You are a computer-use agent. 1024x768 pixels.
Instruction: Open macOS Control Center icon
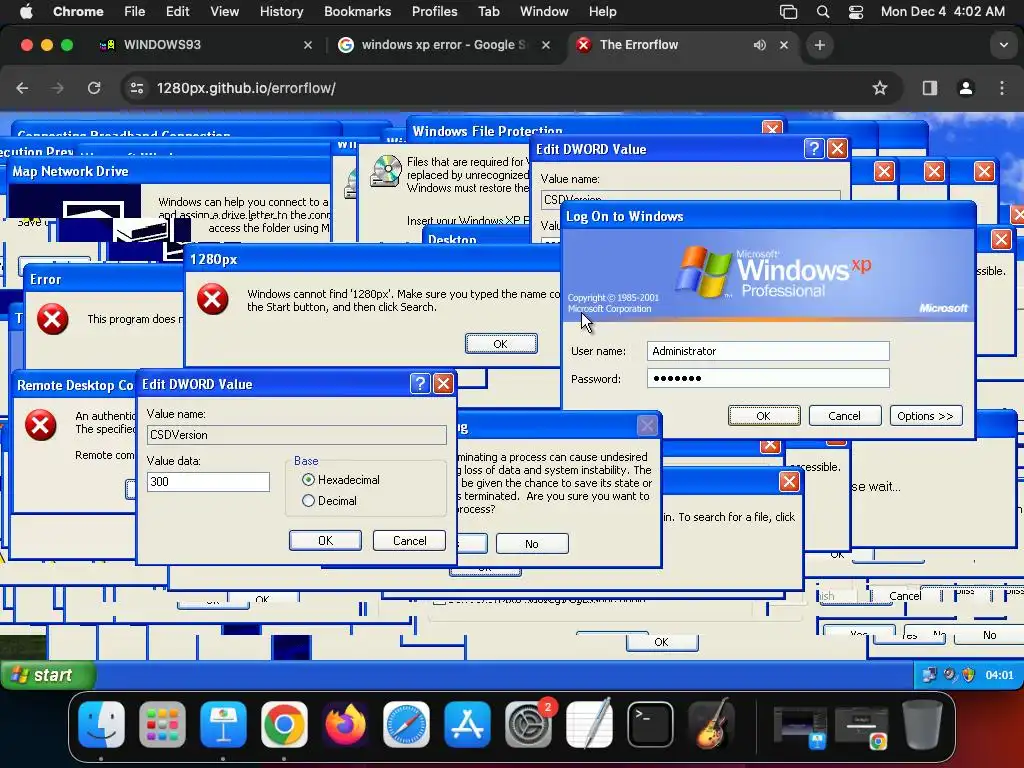(x=856, y=12)
